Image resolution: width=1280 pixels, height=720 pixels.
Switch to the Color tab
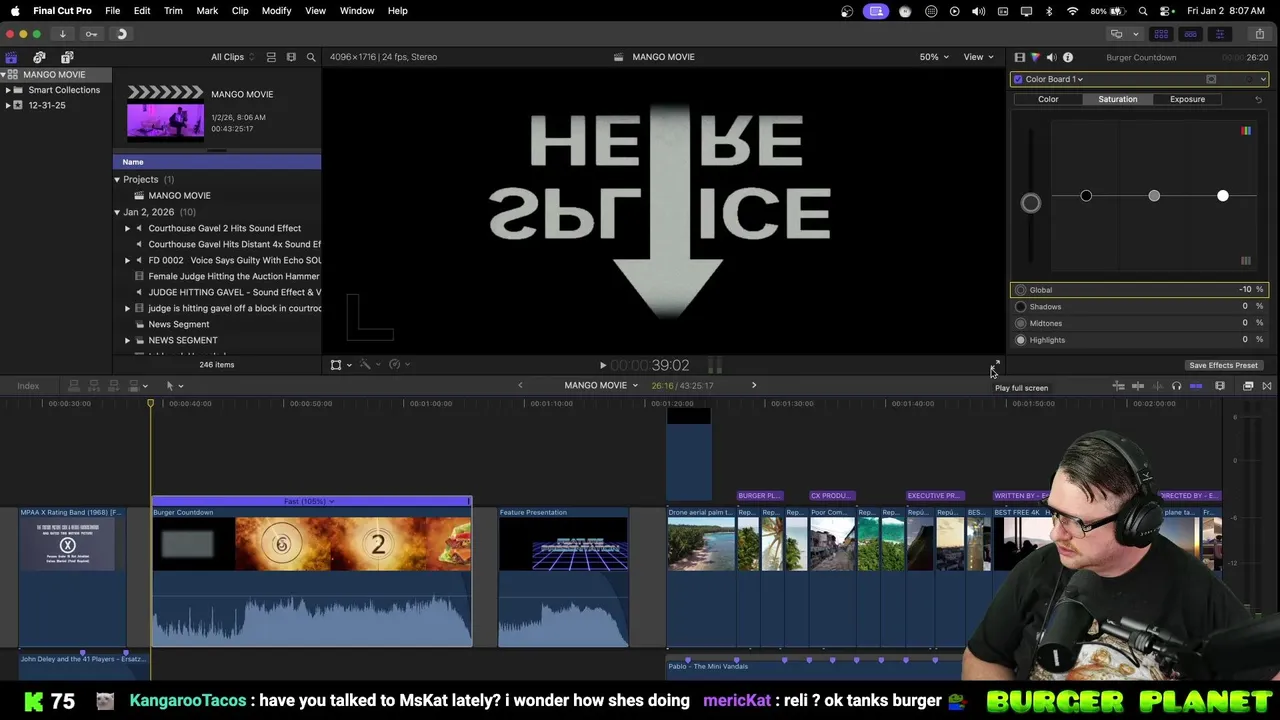coord(1048,99)
